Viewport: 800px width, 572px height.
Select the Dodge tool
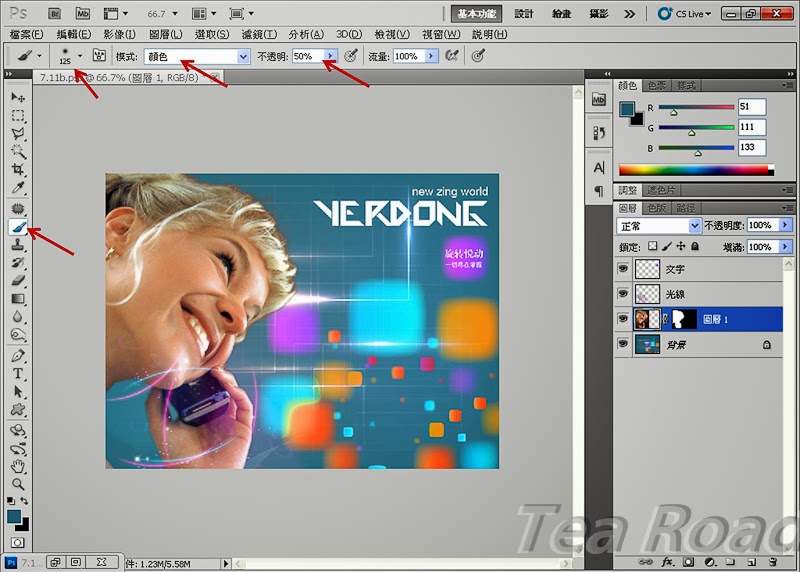click(18, 335)
